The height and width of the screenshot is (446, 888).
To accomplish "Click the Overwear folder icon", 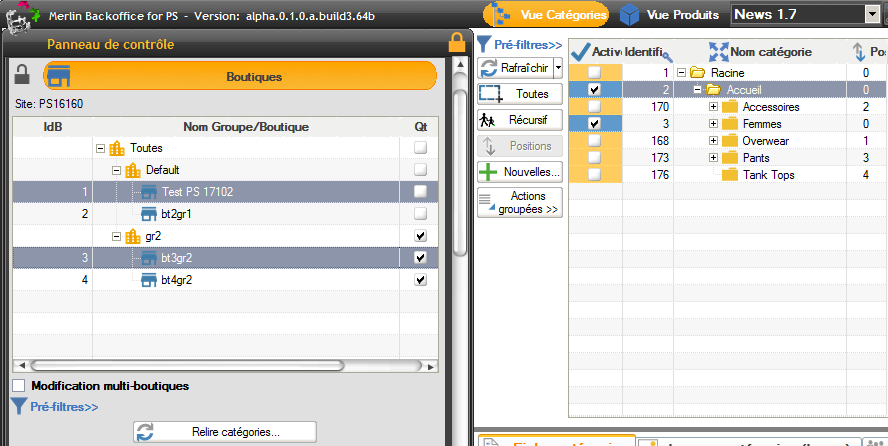I will click(730, 141).
